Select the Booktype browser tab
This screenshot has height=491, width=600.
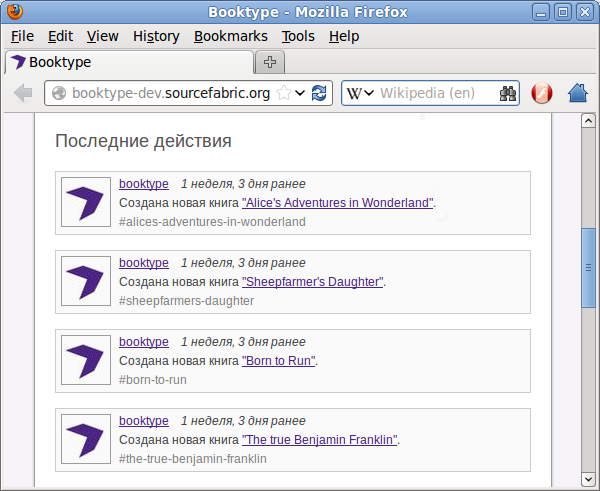click(129, 62)
